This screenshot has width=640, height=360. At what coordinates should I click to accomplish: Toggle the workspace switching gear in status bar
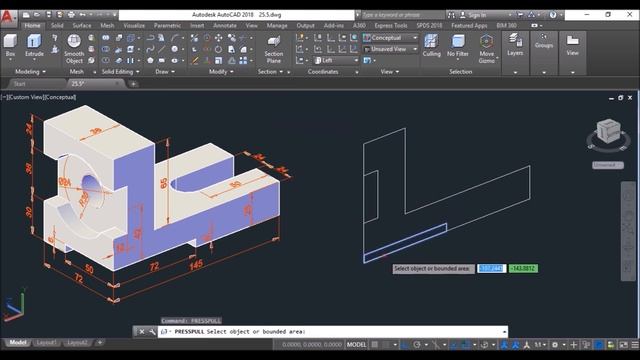[555, 345]
